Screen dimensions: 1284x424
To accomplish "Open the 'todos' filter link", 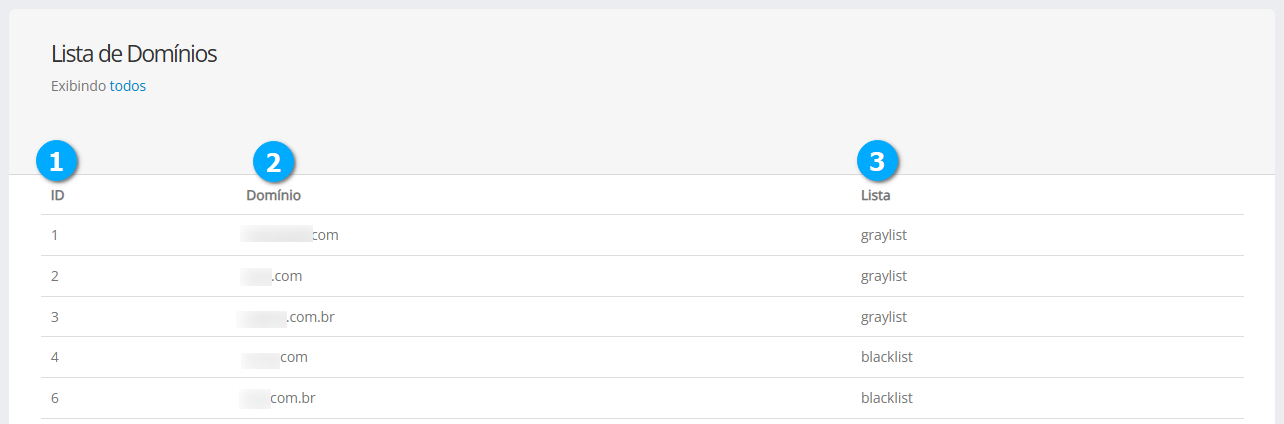I will 128,86.
